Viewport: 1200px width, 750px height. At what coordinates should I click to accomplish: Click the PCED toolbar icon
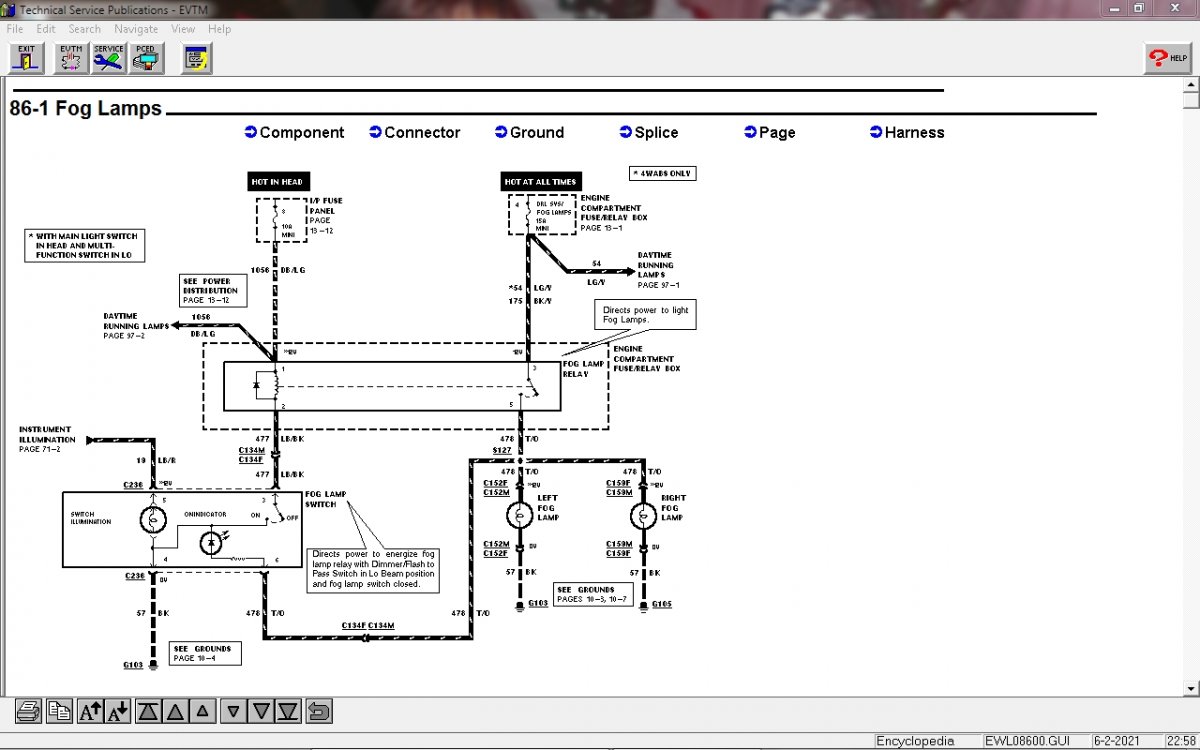point(146,58)
